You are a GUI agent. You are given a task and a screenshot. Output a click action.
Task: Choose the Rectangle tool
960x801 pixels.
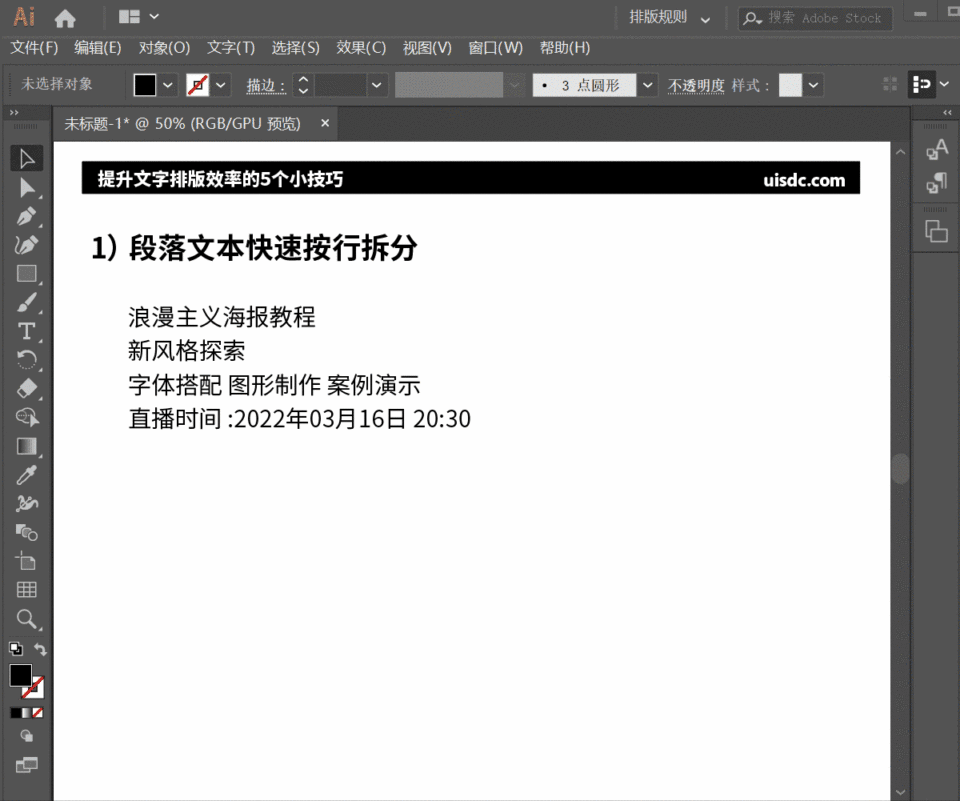[26, 273]
